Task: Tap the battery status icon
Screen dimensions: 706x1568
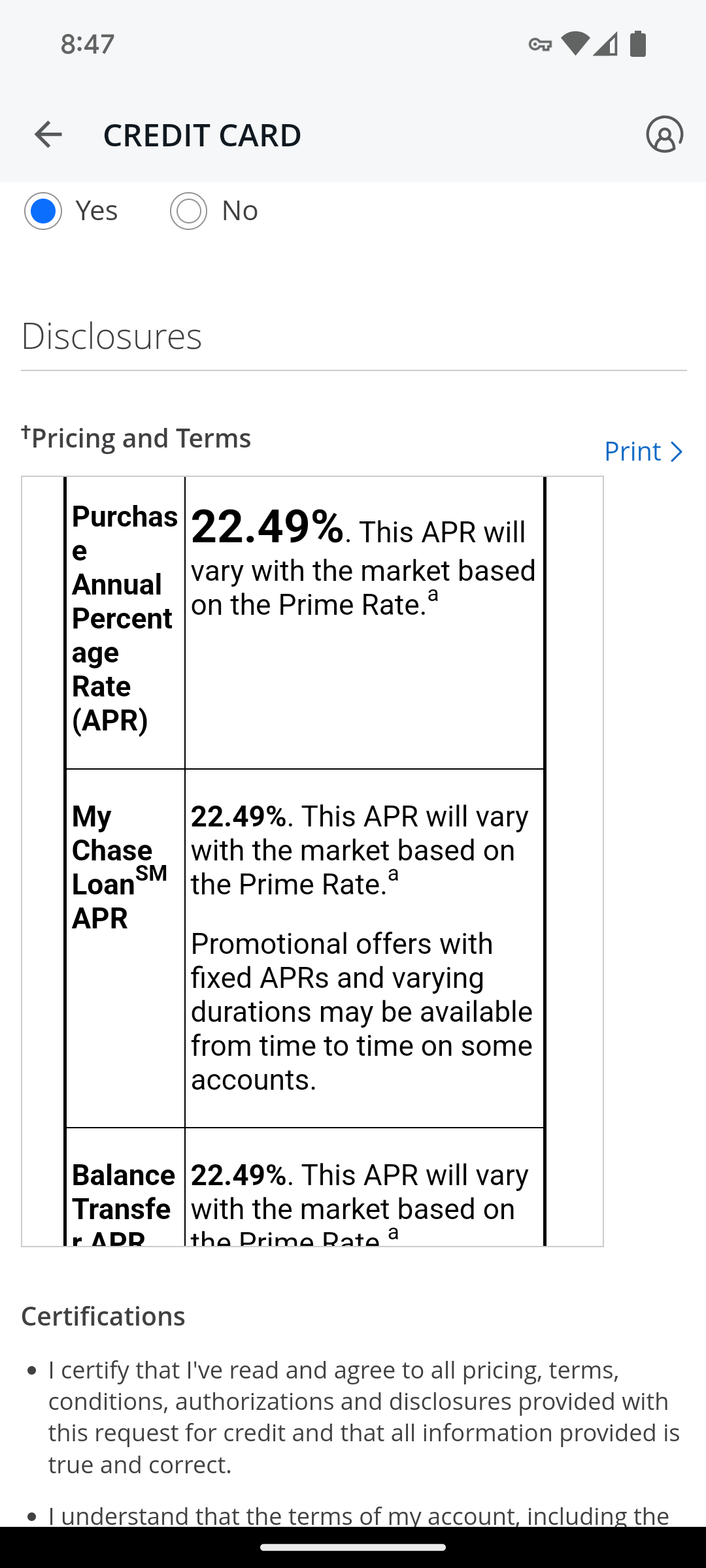Action: click(x=638, y=44)
